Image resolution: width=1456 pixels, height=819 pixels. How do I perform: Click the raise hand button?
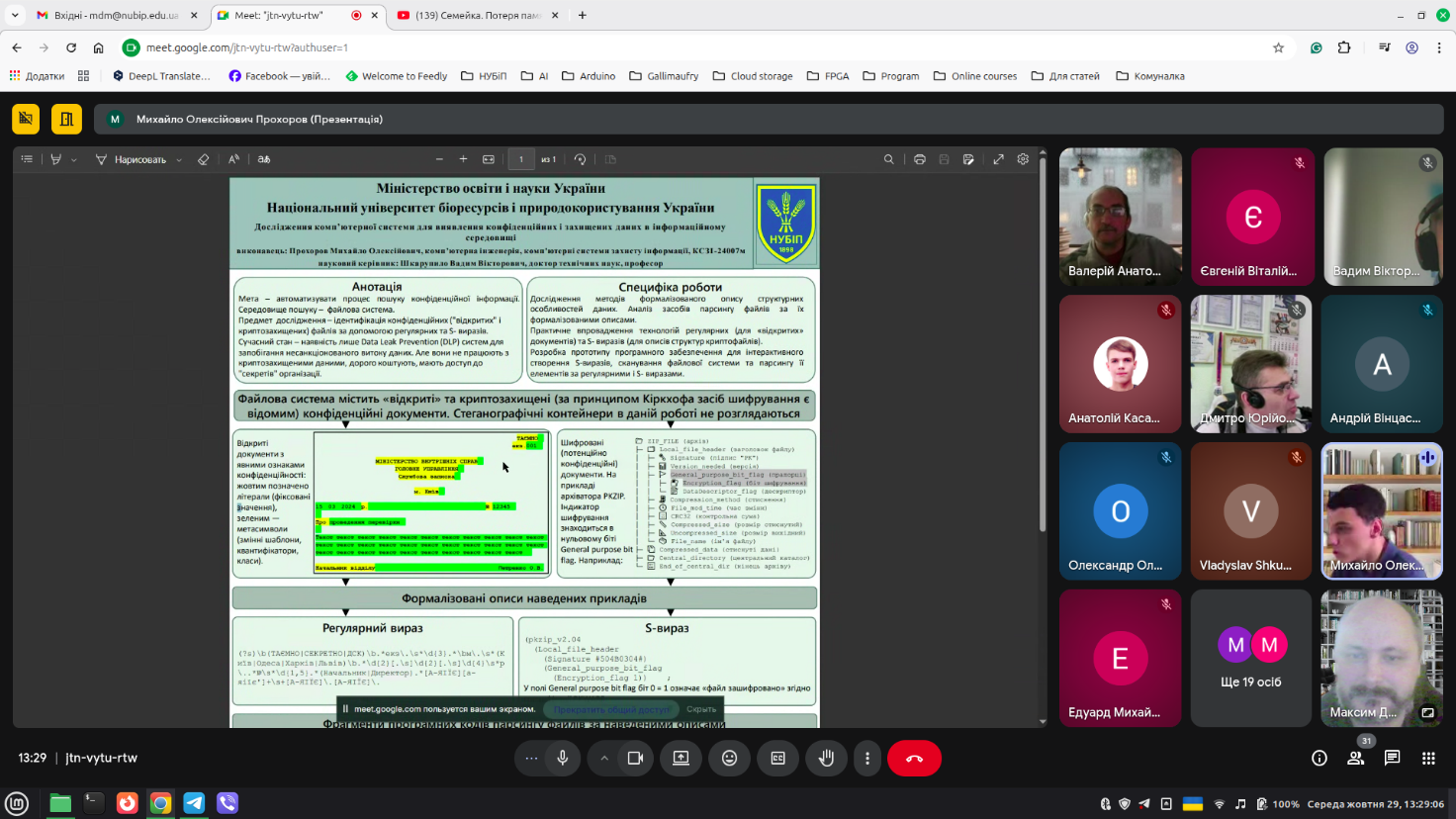coord(826,758)
